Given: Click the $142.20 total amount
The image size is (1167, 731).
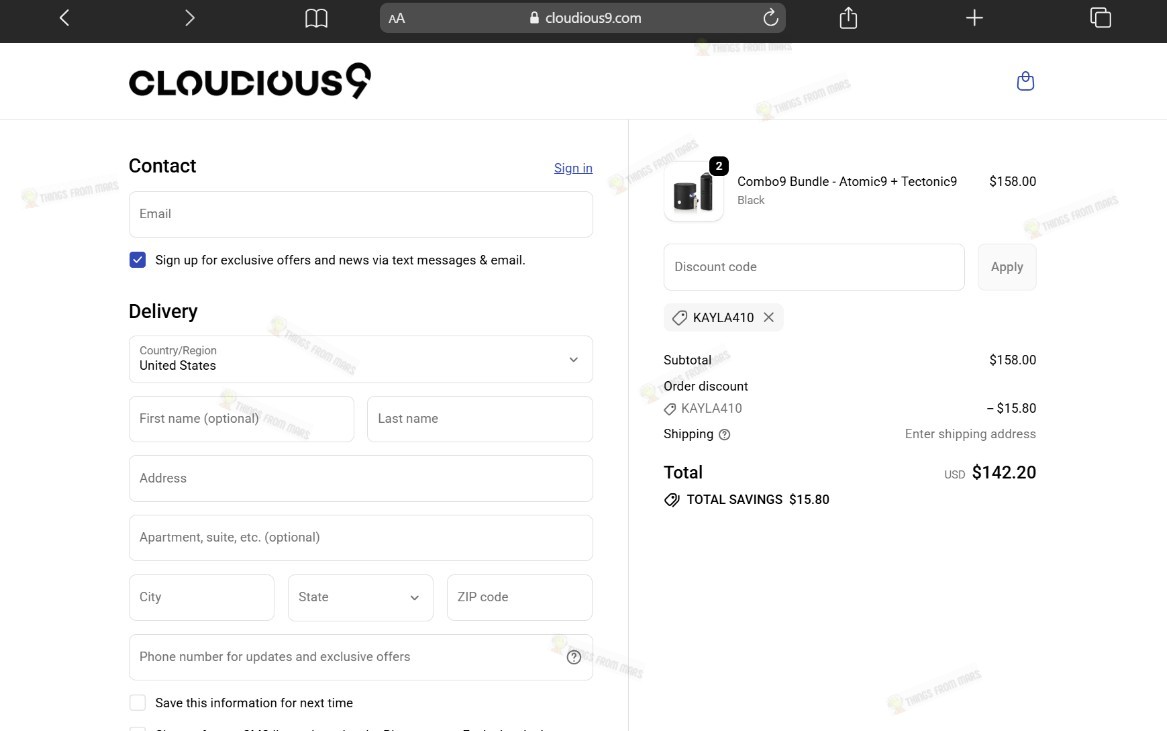Looking at the screenshot, I should [1004, 473].
